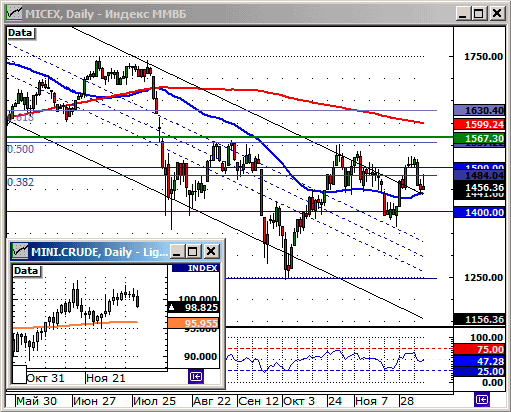Click the empty white box at crude chart corner

[x=19, y=374]
